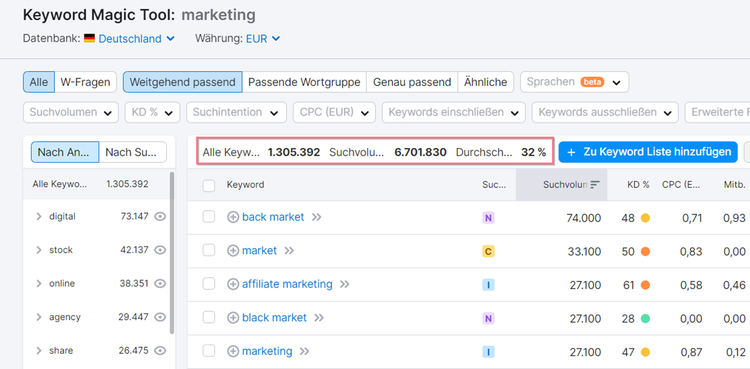The image size is (750, 369).
Task: Open the Suchvolumen filter dropdown
Action: [x=71, y=112]
